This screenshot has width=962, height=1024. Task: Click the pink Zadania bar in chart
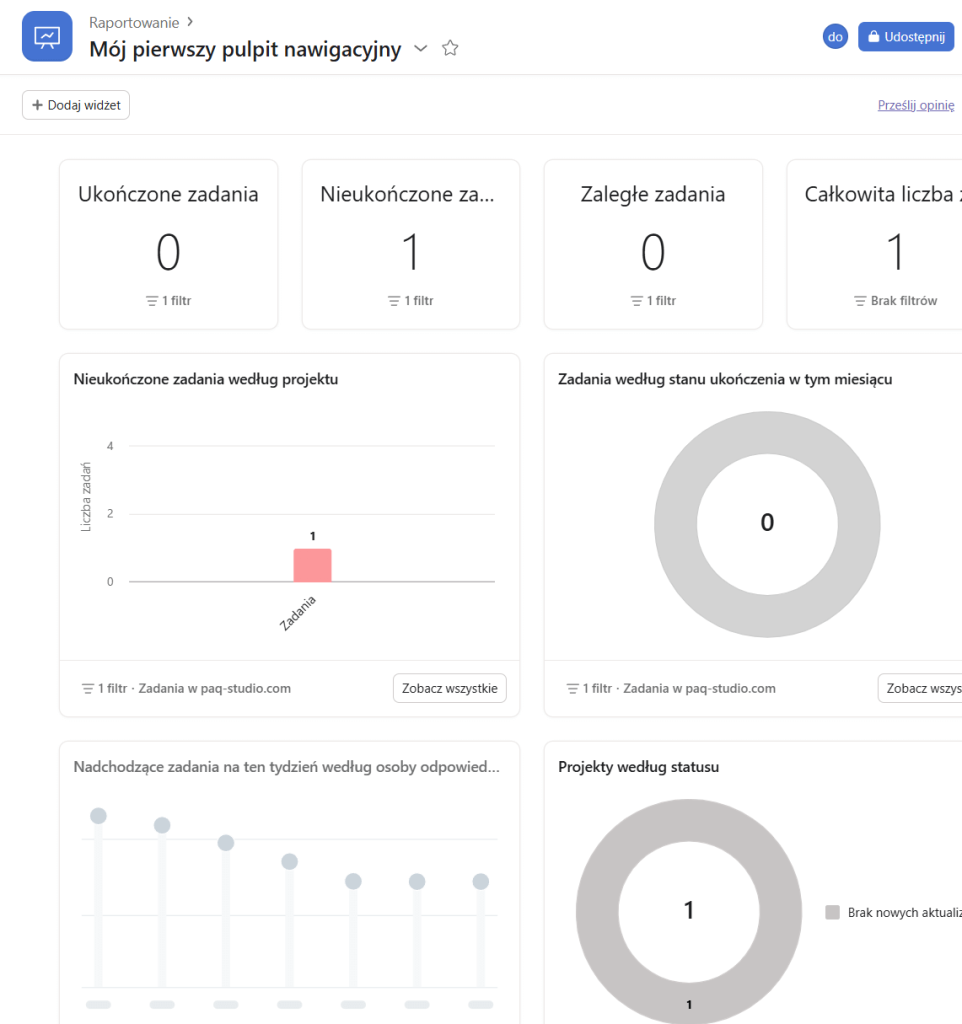pos(312,565)
